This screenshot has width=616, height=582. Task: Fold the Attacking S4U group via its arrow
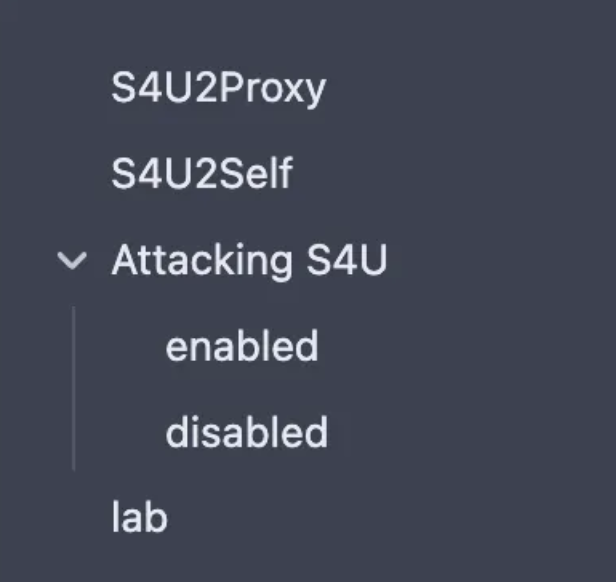(x=71, y=261)
